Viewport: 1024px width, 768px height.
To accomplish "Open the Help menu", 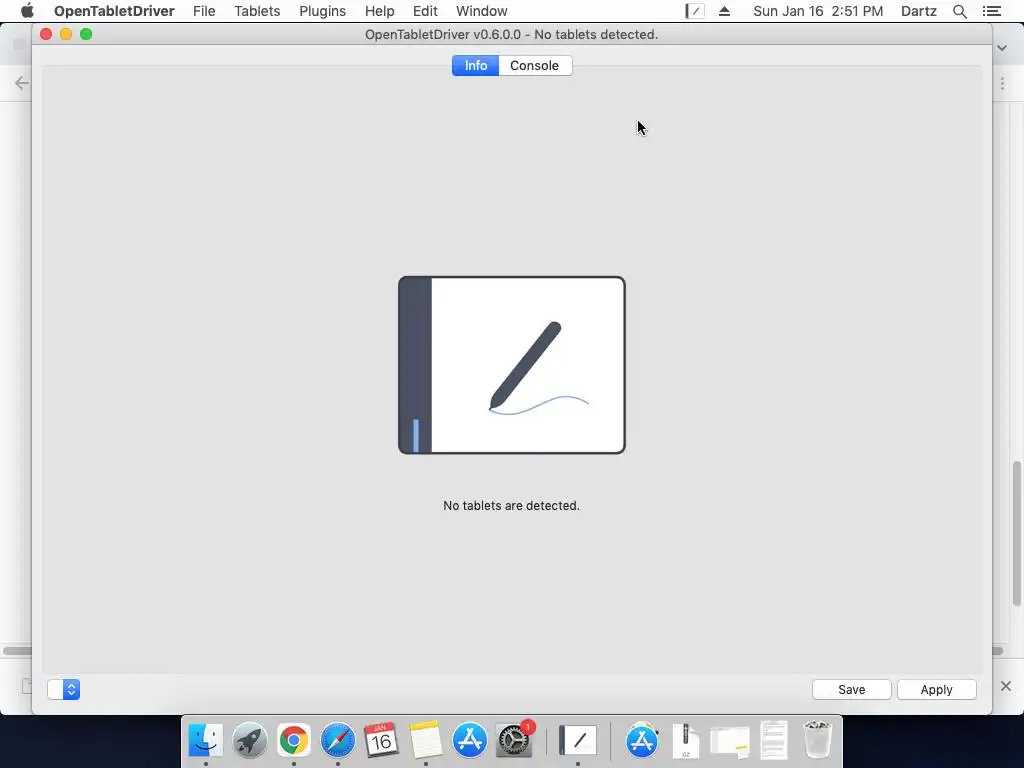I will 379,11.
